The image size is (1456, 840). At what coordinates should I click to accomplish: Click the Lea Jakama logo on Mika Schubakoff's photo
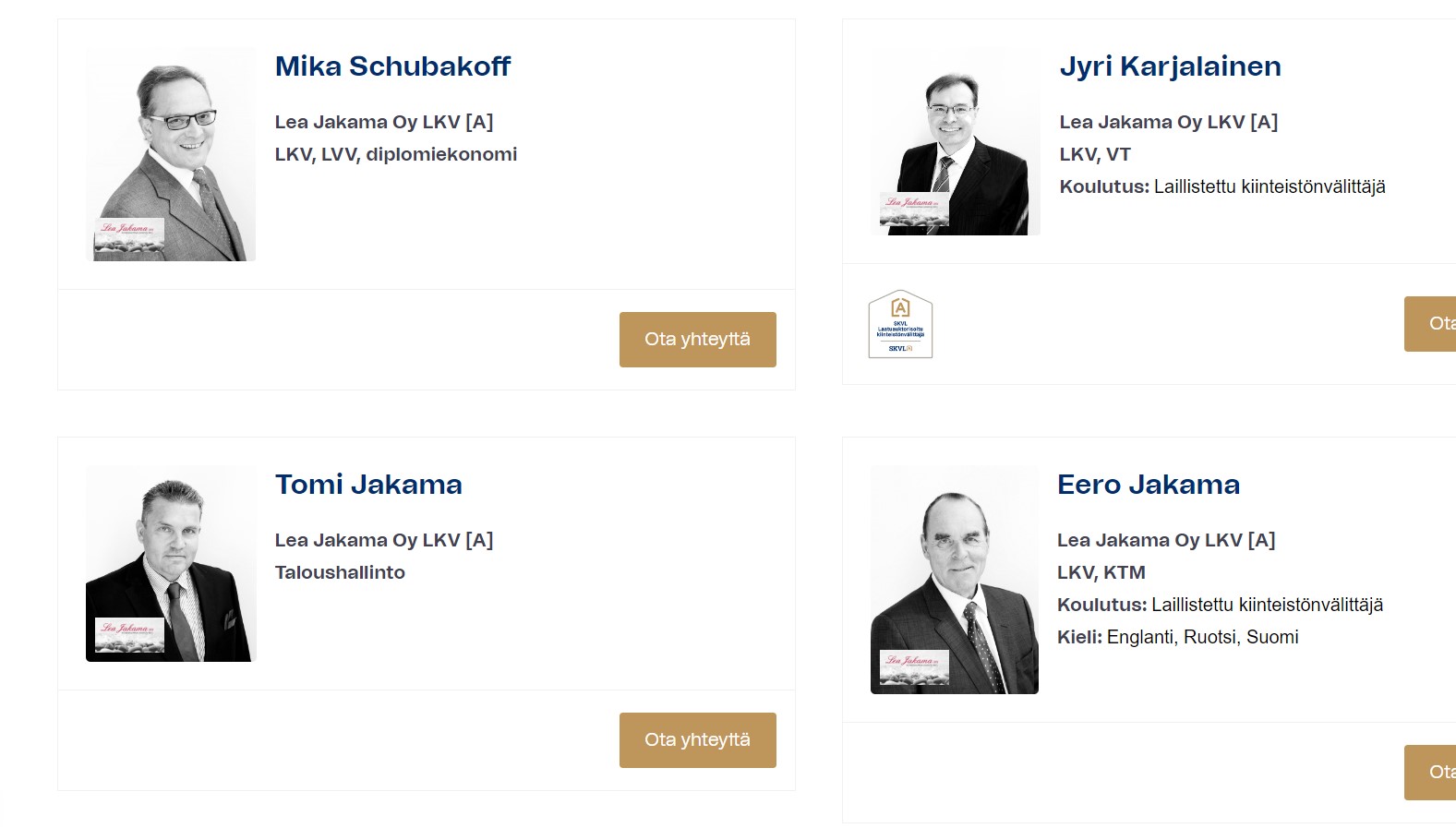pyautogui.click(x=130, y=234)
